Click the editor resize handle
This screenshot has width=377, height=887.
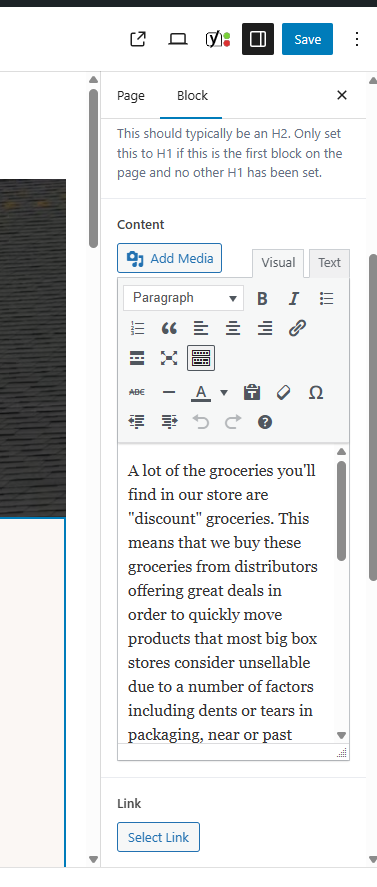click(342, 752)
